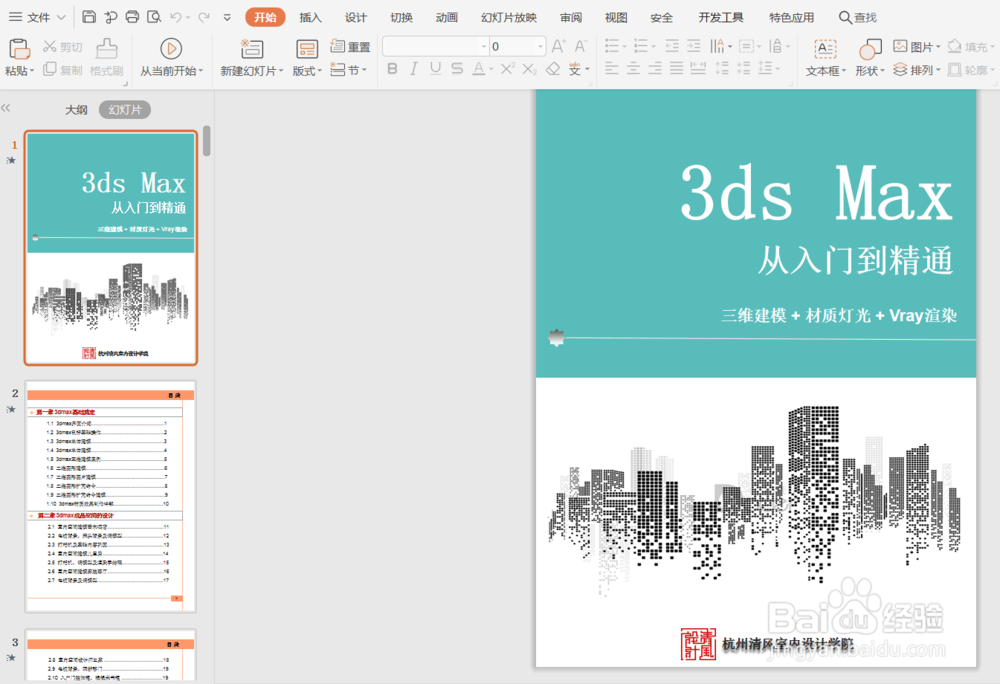Click the Decrease Indent icon
Viewport: 1000px width, 684px height.
(672, 46)
